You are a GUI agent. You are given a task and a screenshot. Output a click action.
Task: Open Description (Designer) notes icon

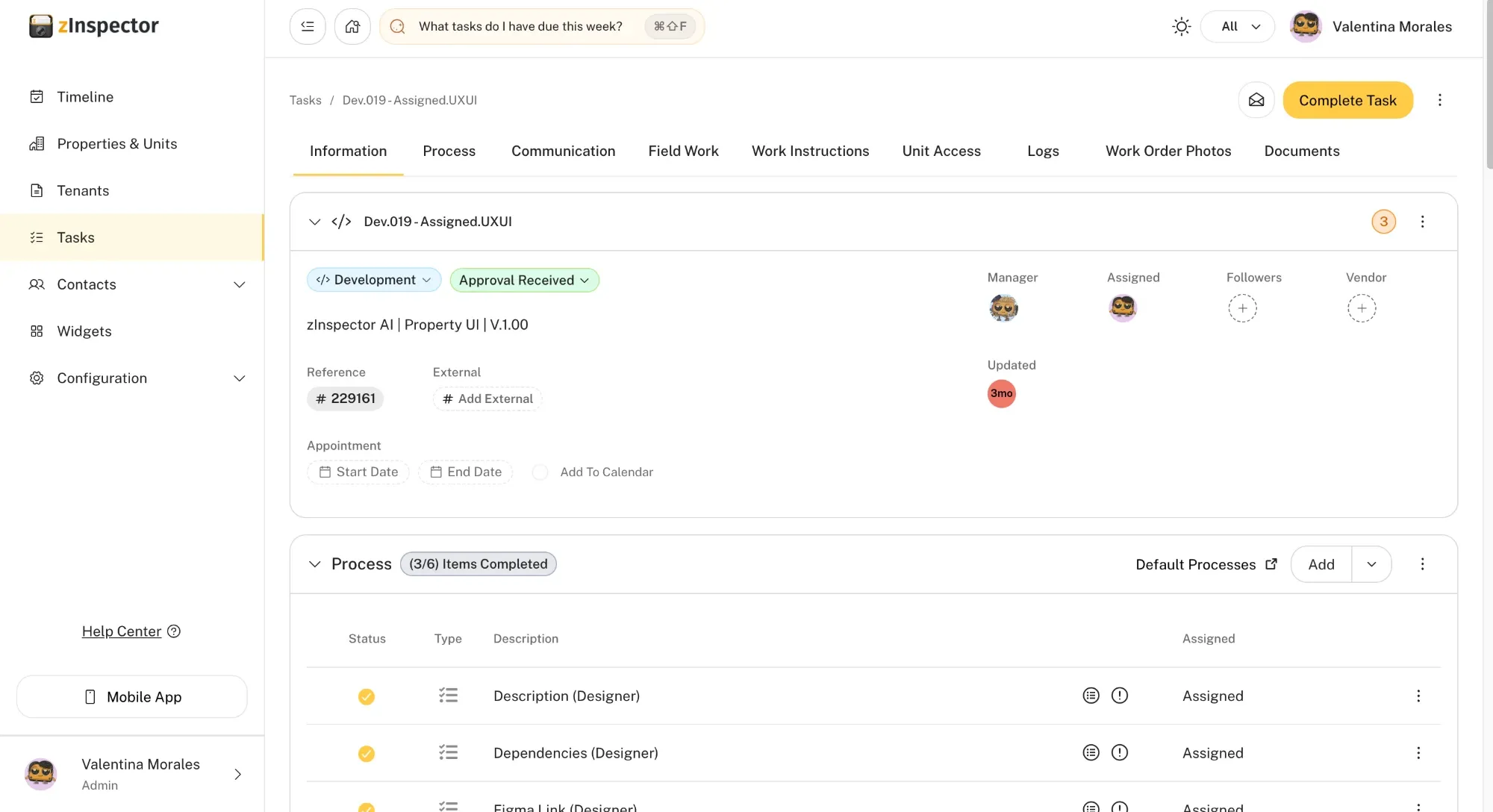tap(1091, 696)
